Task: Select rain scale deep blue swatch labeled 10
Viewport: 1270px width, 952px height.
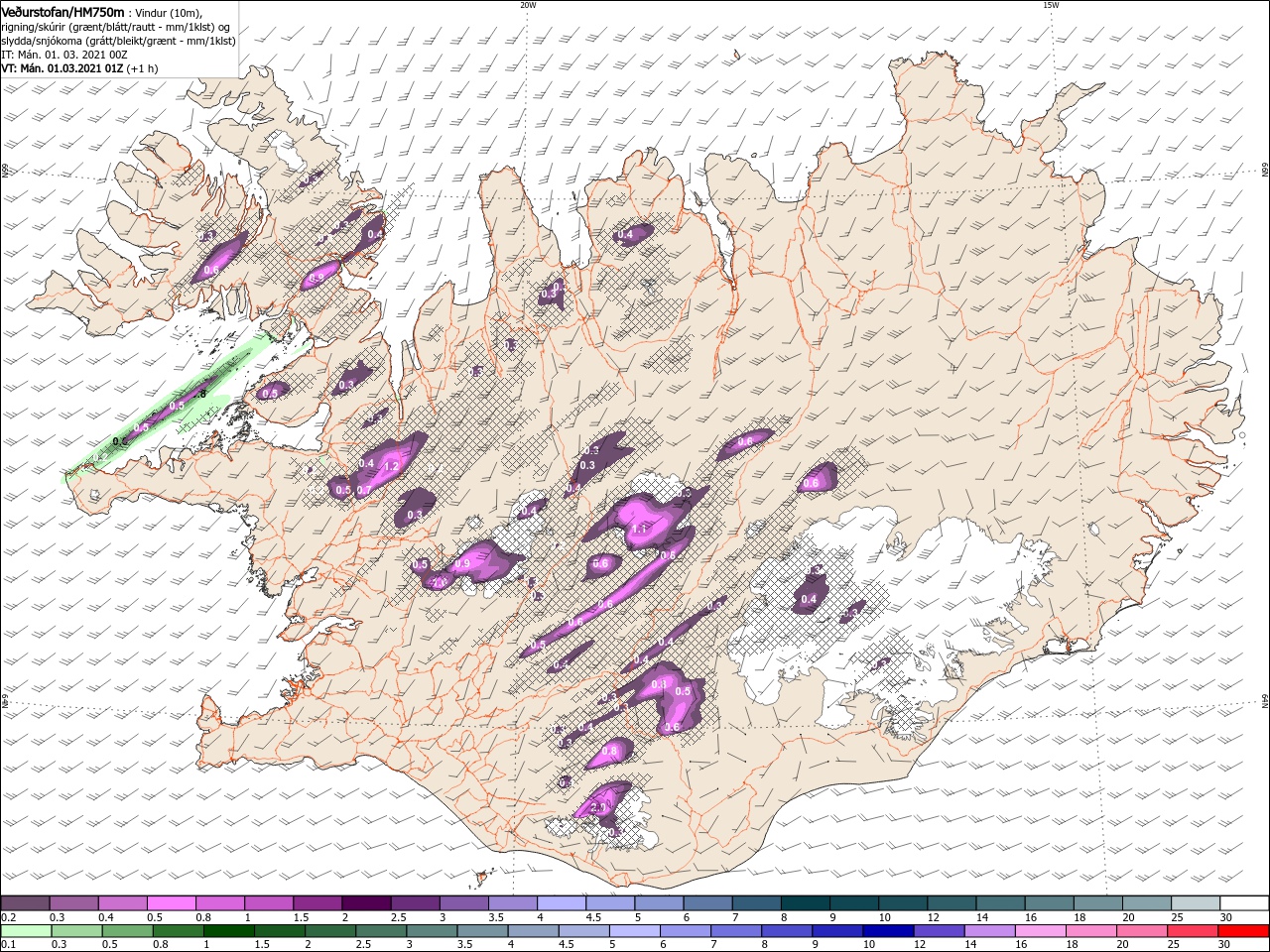Action: 888,931
